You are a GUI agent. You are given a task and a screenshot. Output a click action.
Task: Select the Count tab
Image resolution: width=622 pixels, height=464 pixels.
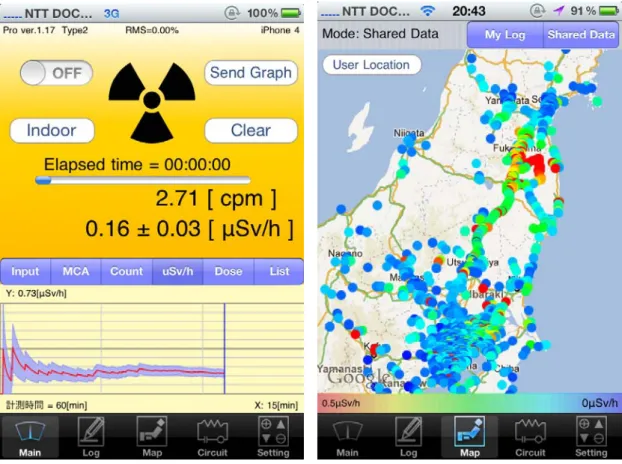pos(127,272)
